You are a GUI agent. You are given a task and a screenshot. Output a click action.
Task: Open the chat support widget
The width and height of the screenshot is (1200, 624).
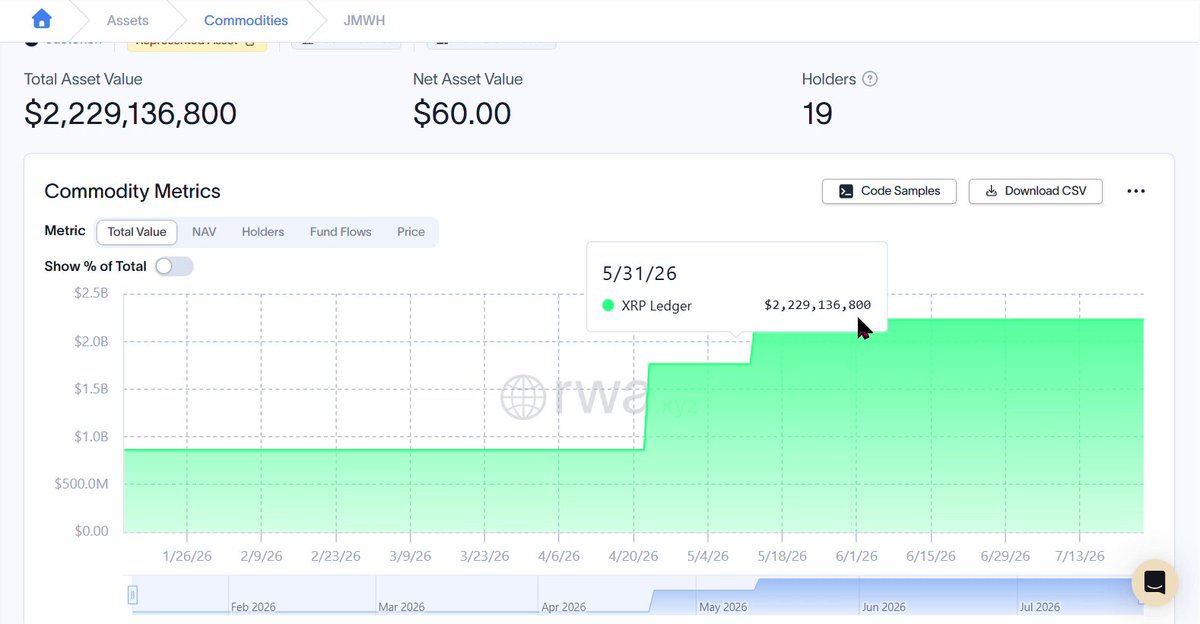pos(1155,583)
